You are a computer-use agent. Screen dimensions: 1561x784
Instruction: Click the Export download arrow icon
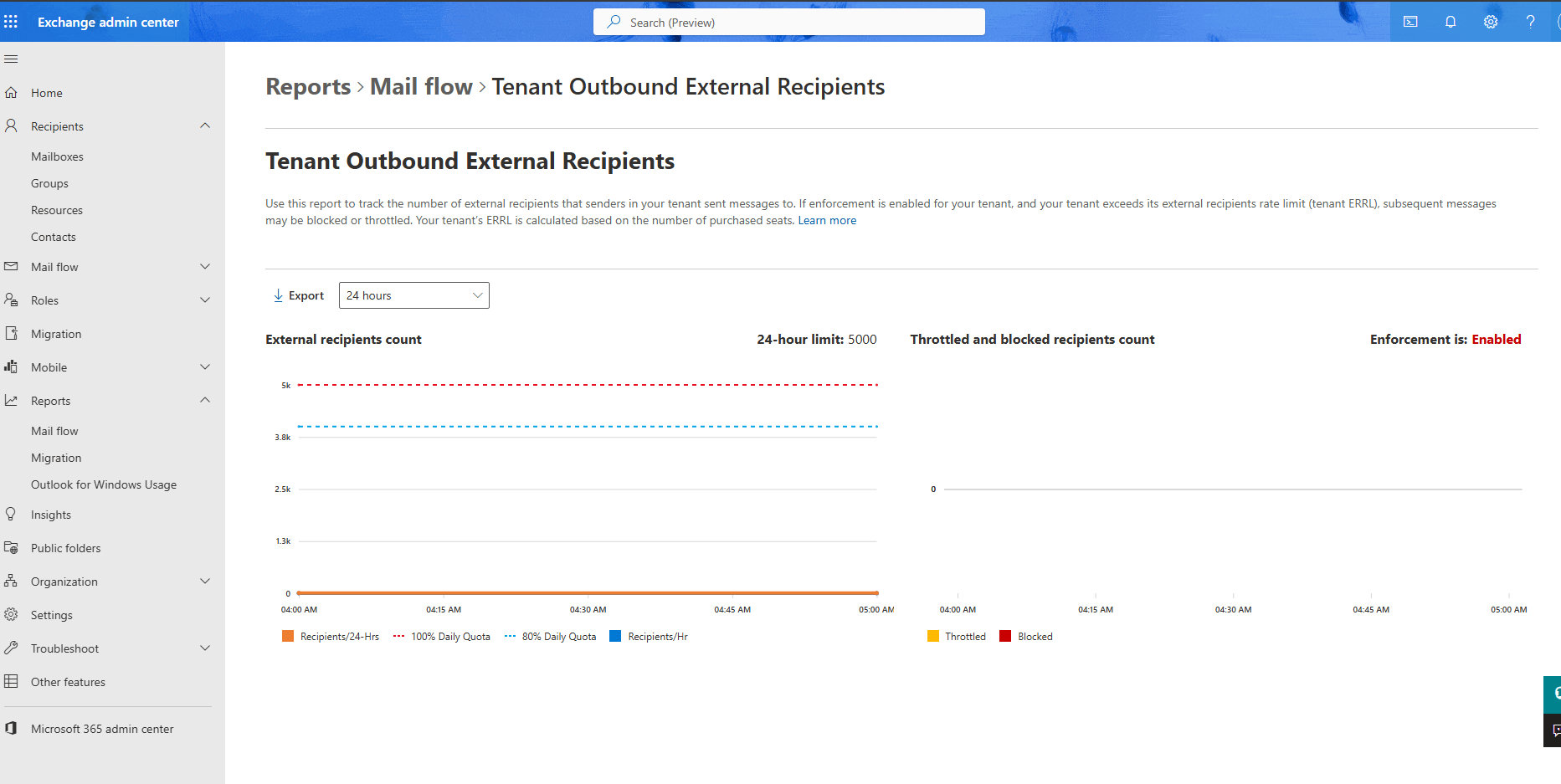pyautogui.click(x=278, y=295)
